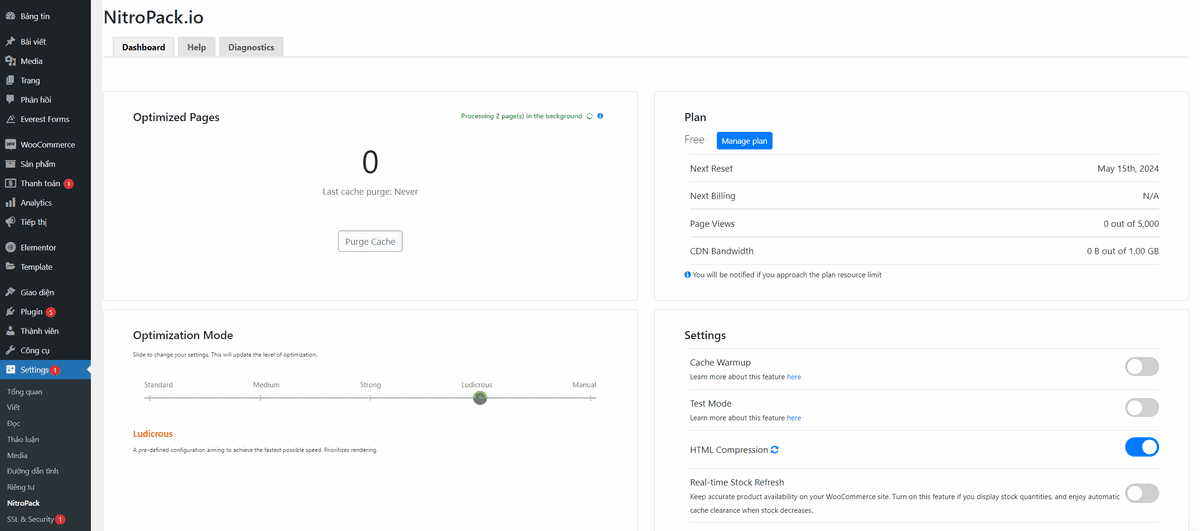Click the Settings menu notification badge
Screen dimensions: 1200x531
(55, 370)
